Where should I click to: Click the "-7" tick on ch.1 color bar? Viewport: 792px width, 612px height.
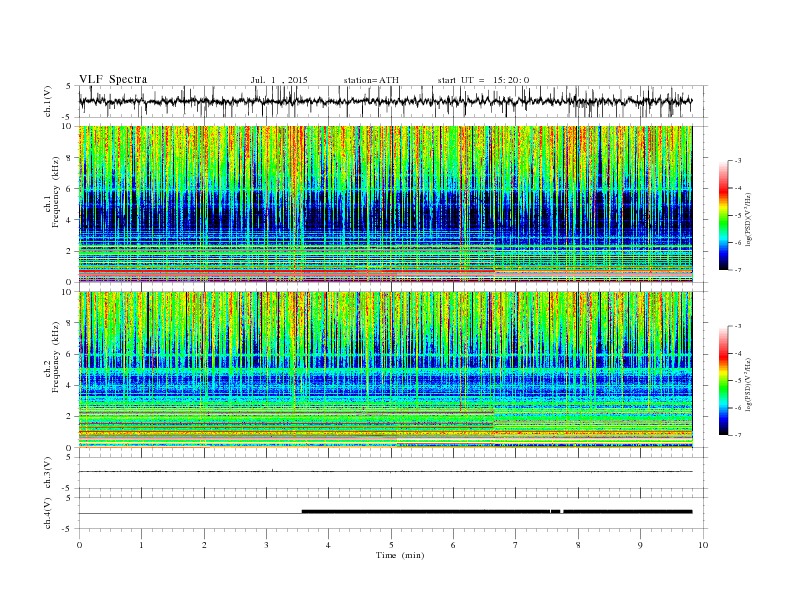tap(737, 270)
